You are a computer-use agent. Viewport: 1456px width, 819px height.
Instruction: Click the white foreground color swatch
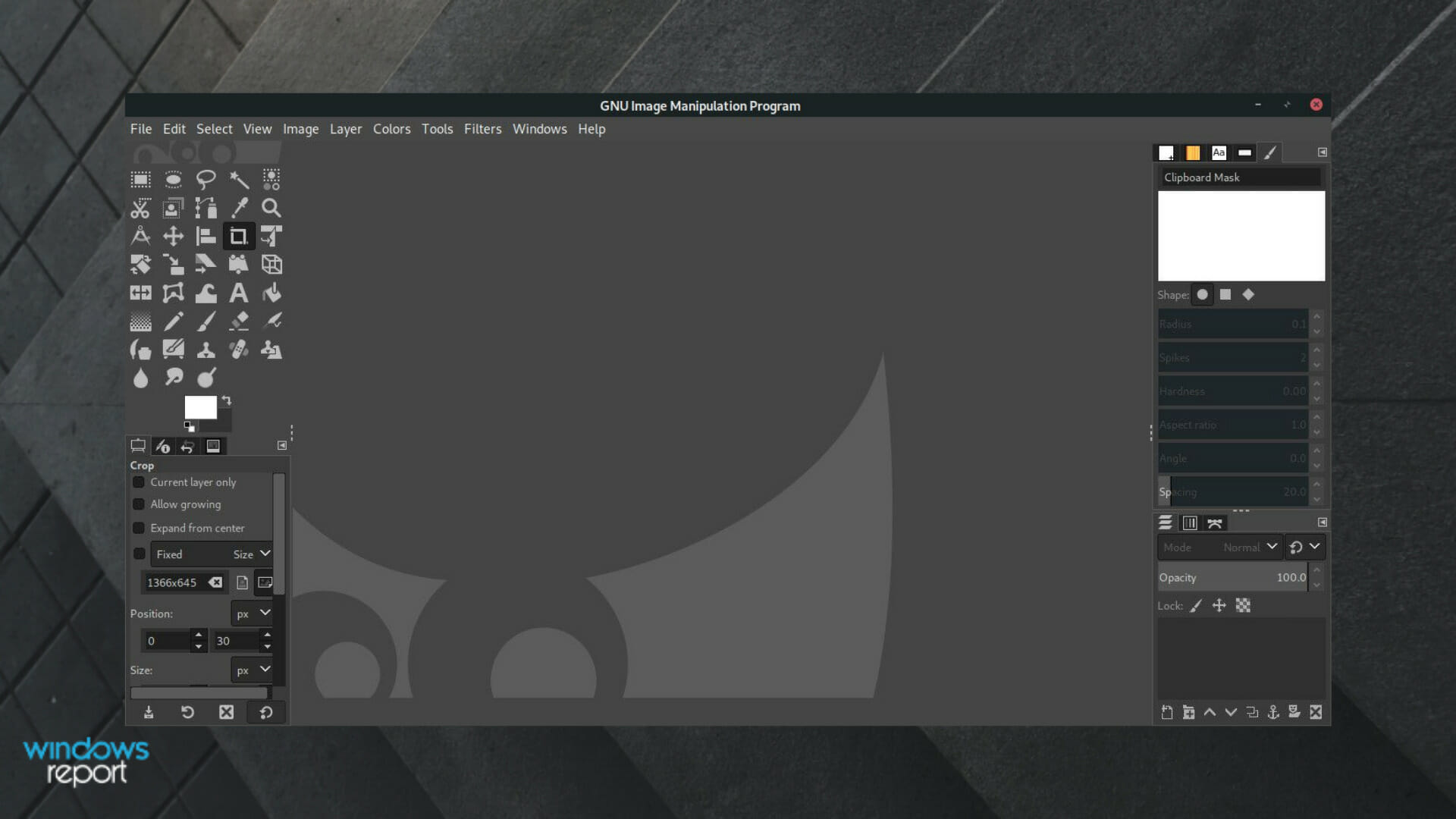coord(201,407)
